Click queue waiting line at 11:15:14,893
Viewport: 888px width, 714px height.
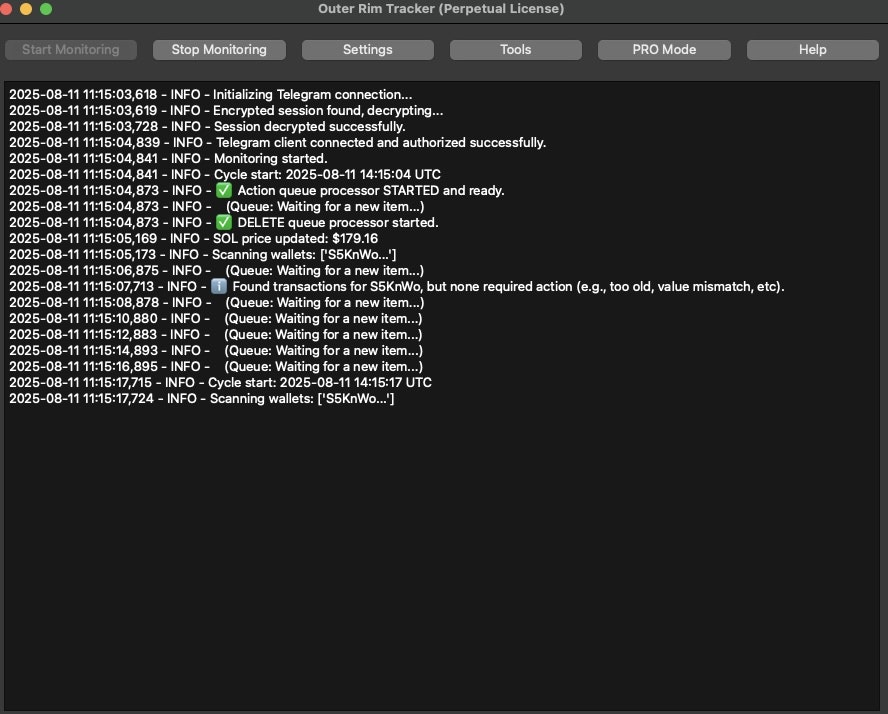pyautogui.click(x=216, y=350)
